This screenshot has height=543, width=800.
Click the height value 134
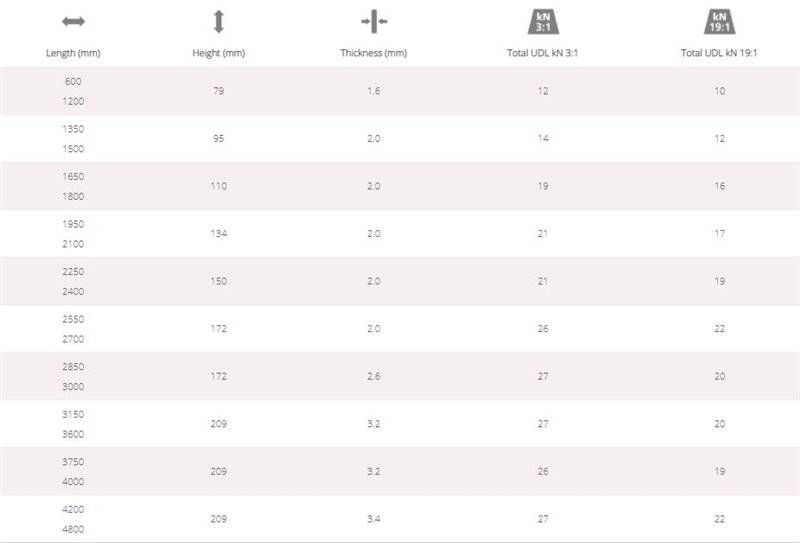[x=218, y=234]
